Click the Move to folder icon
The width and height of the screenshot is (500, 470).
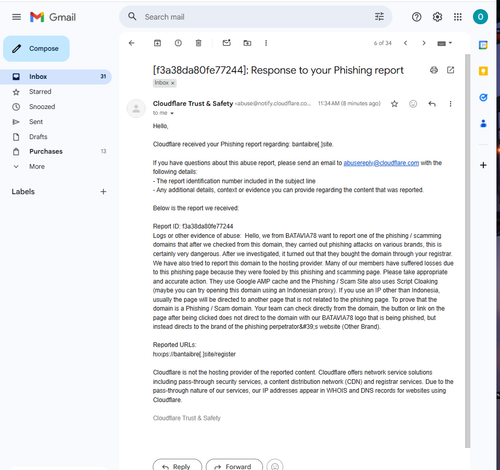(x=247, y=43)
